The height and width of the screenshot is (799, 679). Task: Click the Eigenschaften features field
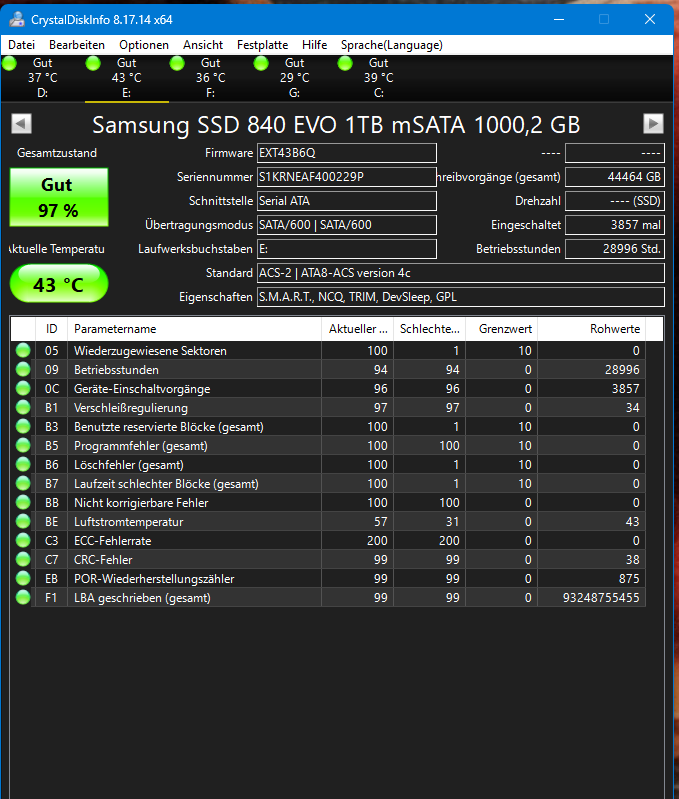[461, 297]
